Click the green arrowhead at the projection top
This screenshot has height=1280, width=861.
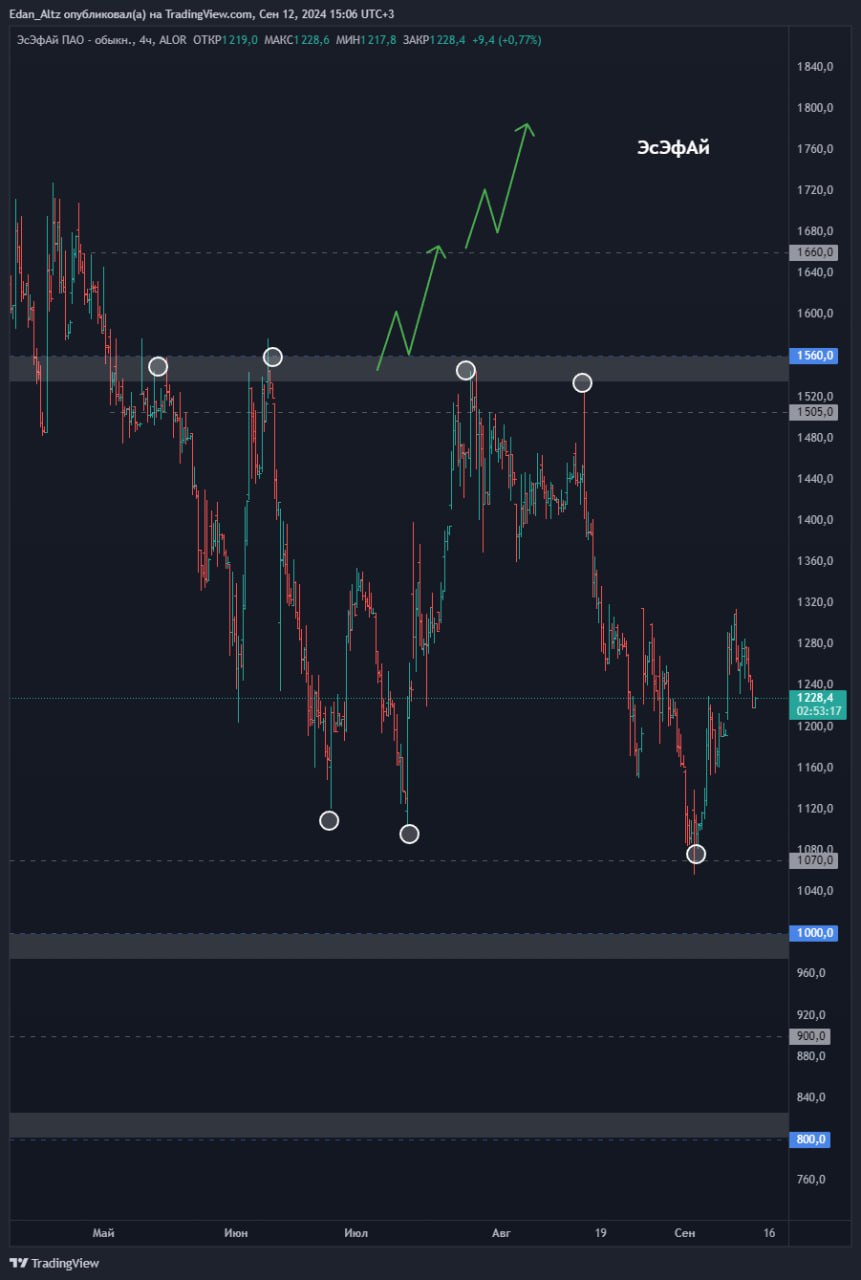coord(527,128)
